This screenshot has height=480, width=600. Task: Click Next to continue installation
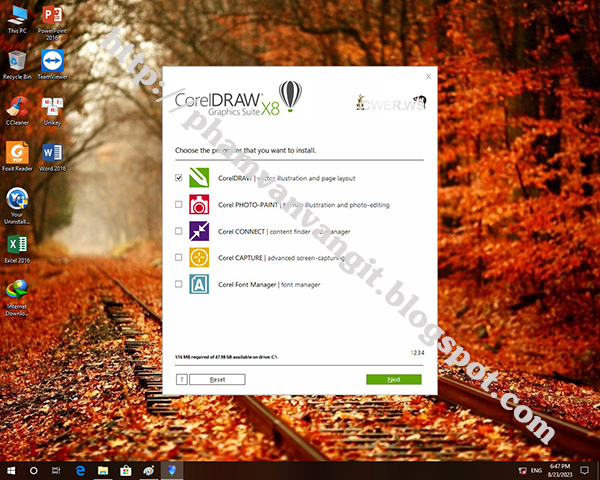394,379
